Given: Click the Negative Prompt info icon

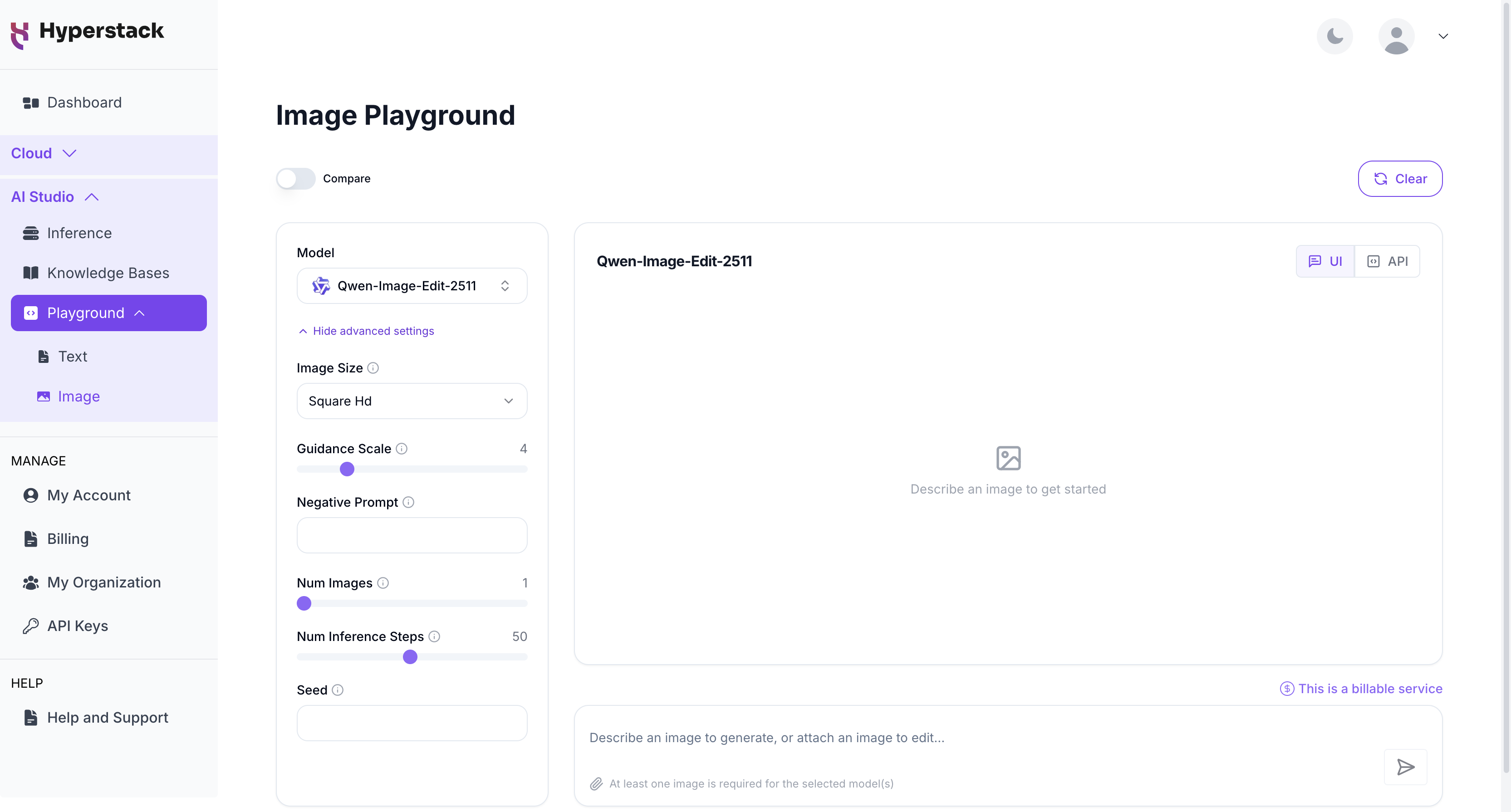Looking at the screenshot, I should [x=408, y=503].
